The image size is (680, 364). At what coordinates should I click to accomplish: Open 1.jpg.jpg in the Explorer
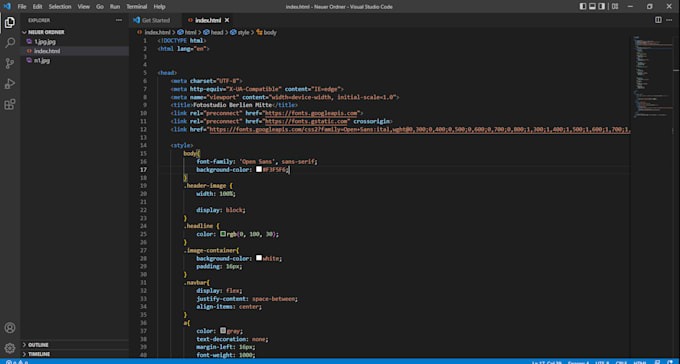point(75,42)
